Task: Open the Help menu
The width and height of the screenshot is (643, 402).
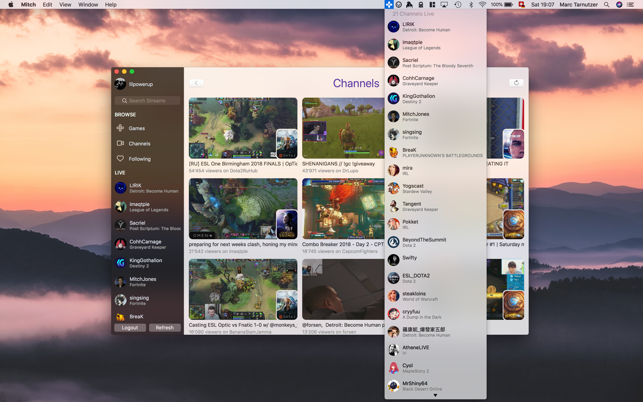Action: click(x=111, y=5)
